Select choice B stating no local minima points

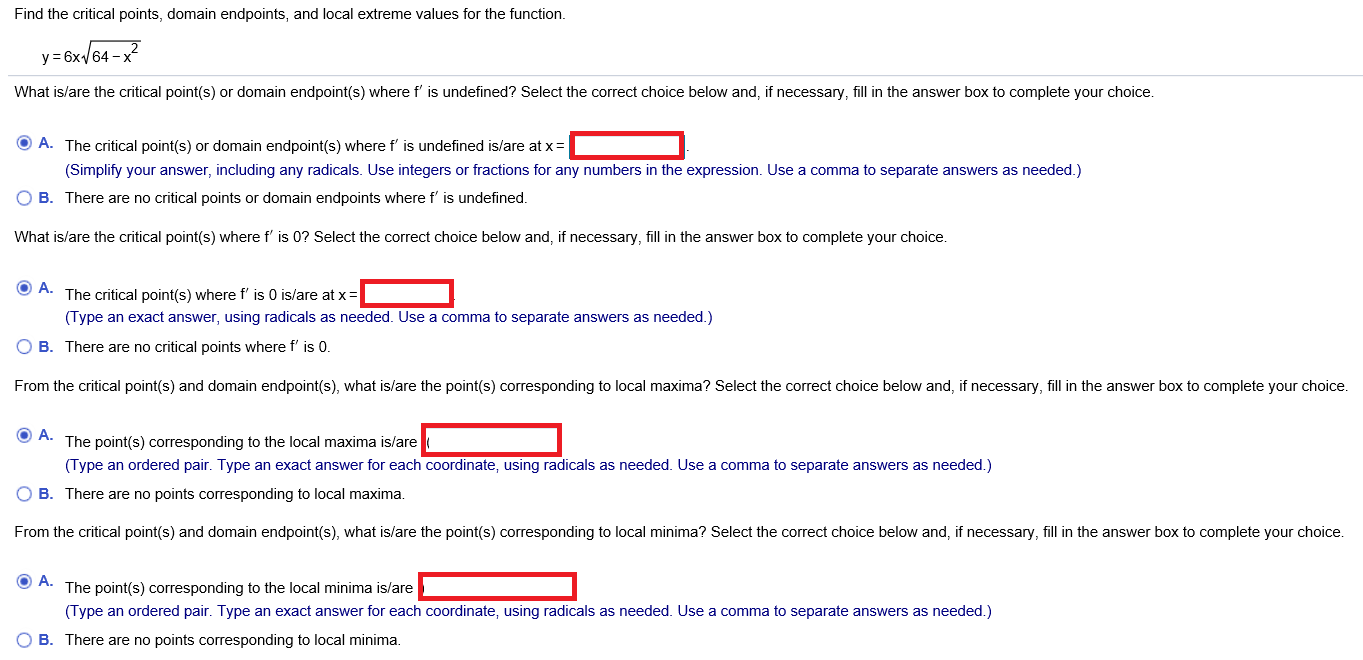[24, 639]
